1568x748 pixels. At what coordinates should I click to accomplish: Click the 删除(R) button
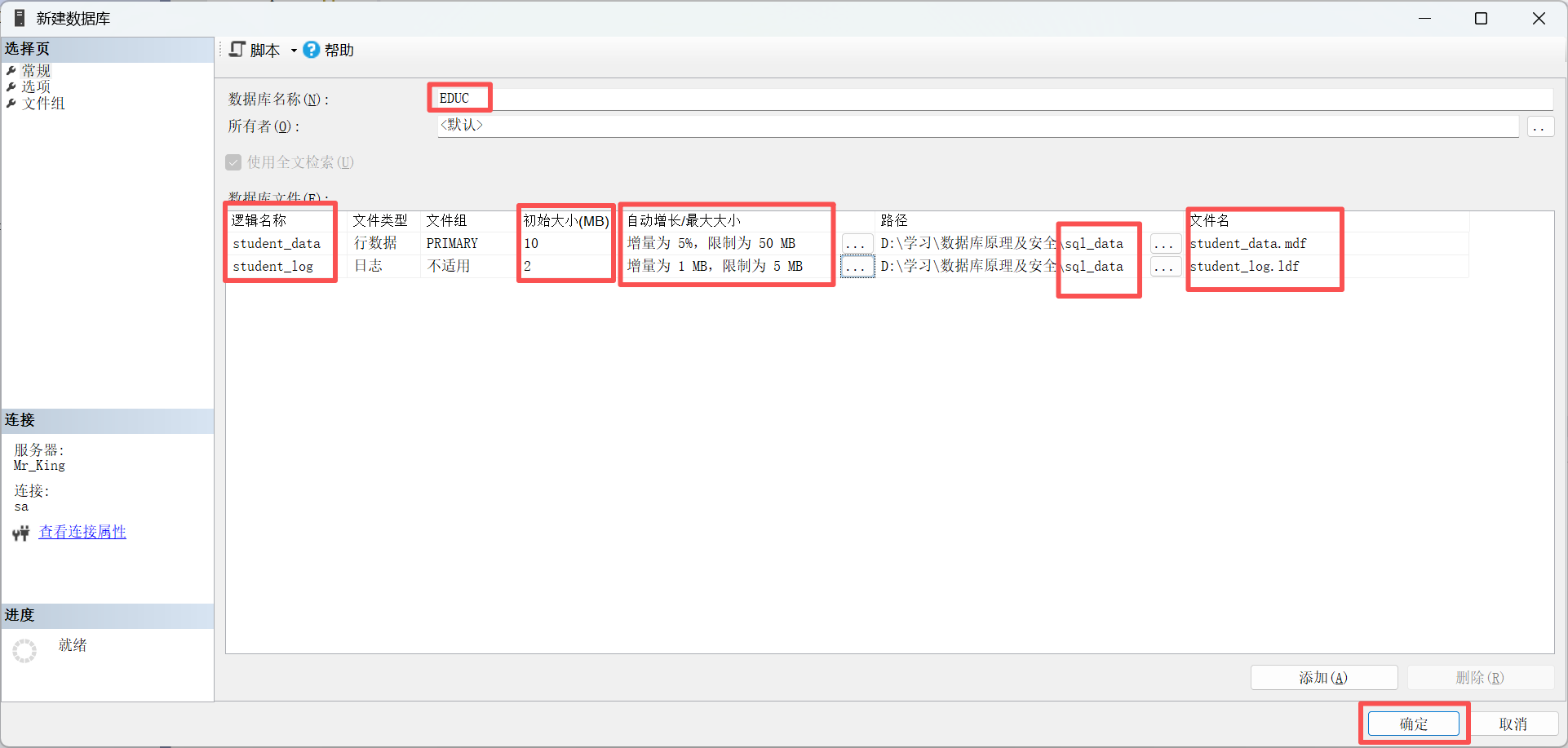pos(1481,677)
